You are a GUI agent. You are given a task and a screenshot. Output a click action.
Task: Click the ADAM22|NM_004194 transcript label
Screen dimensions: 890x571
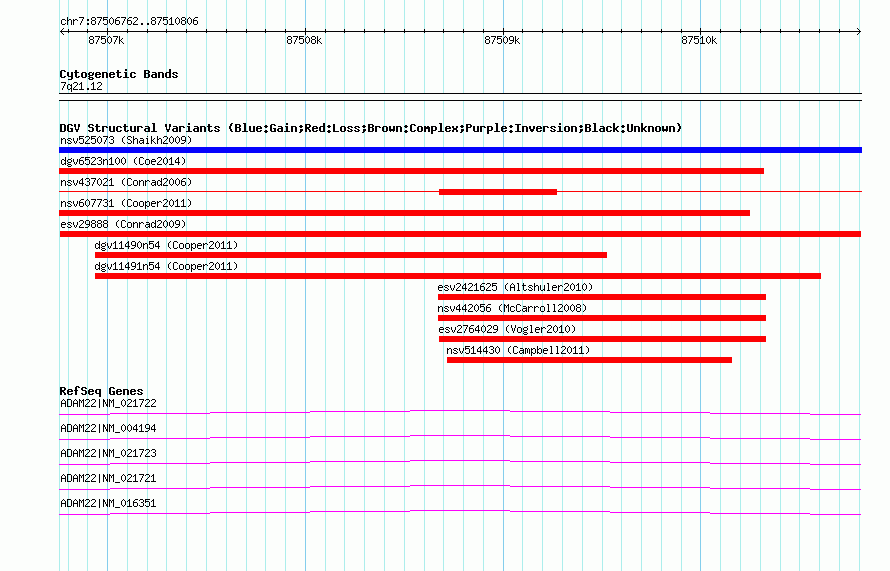pos(108,429)
